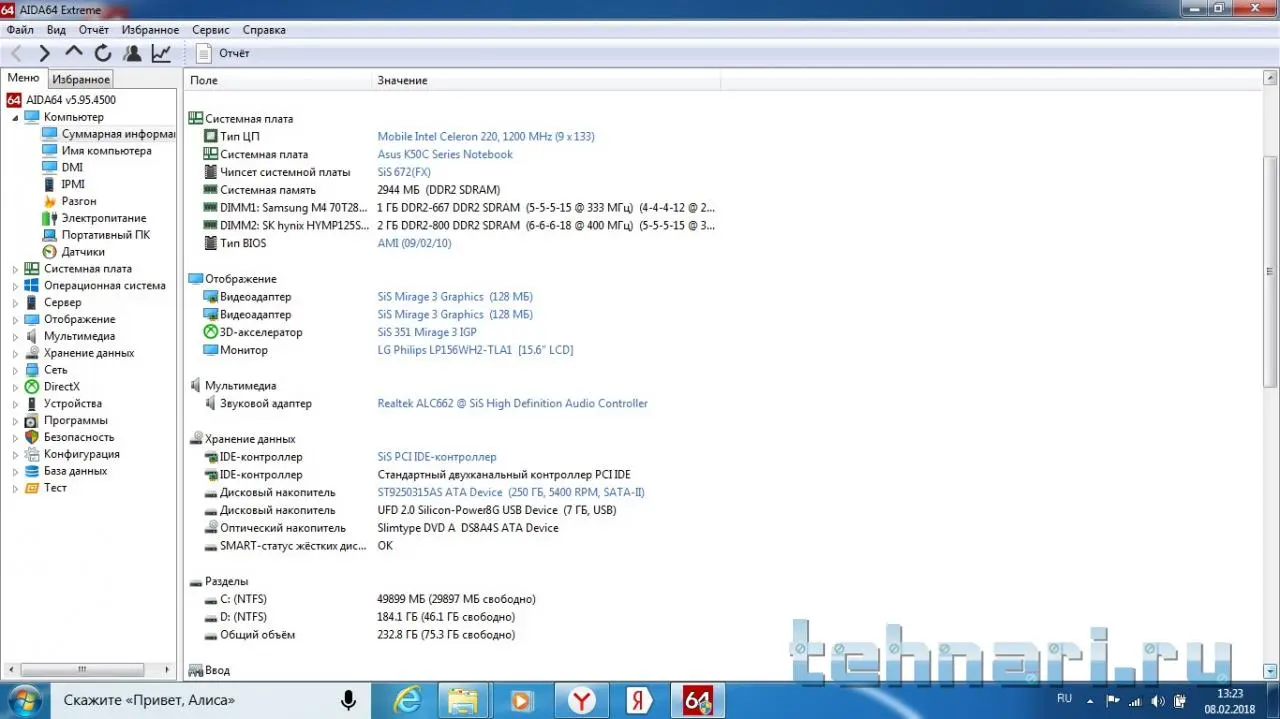Expand the Сервер tree node
This screenshot has width=1280, height=719.
coord(15,302)
